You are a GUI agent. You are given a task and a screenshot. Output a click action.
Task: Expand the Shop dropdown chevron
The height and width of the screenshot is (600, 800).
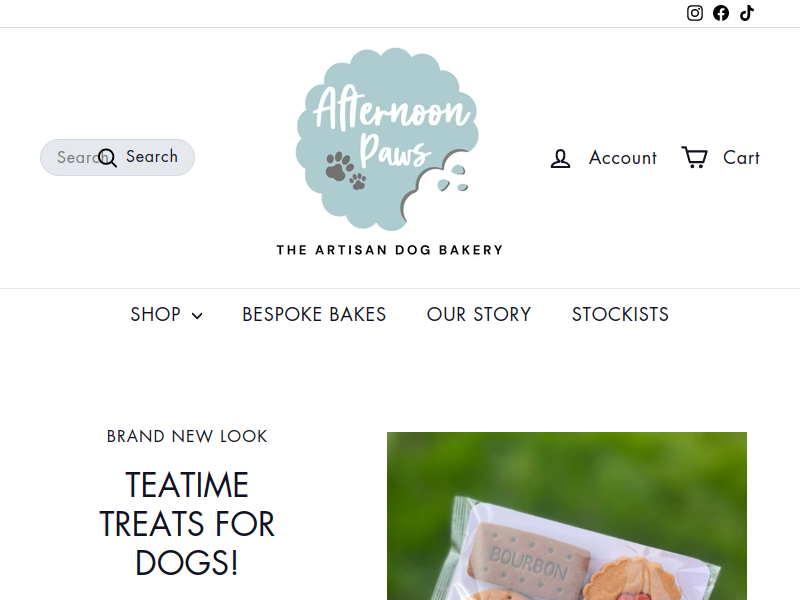point(197,316)
